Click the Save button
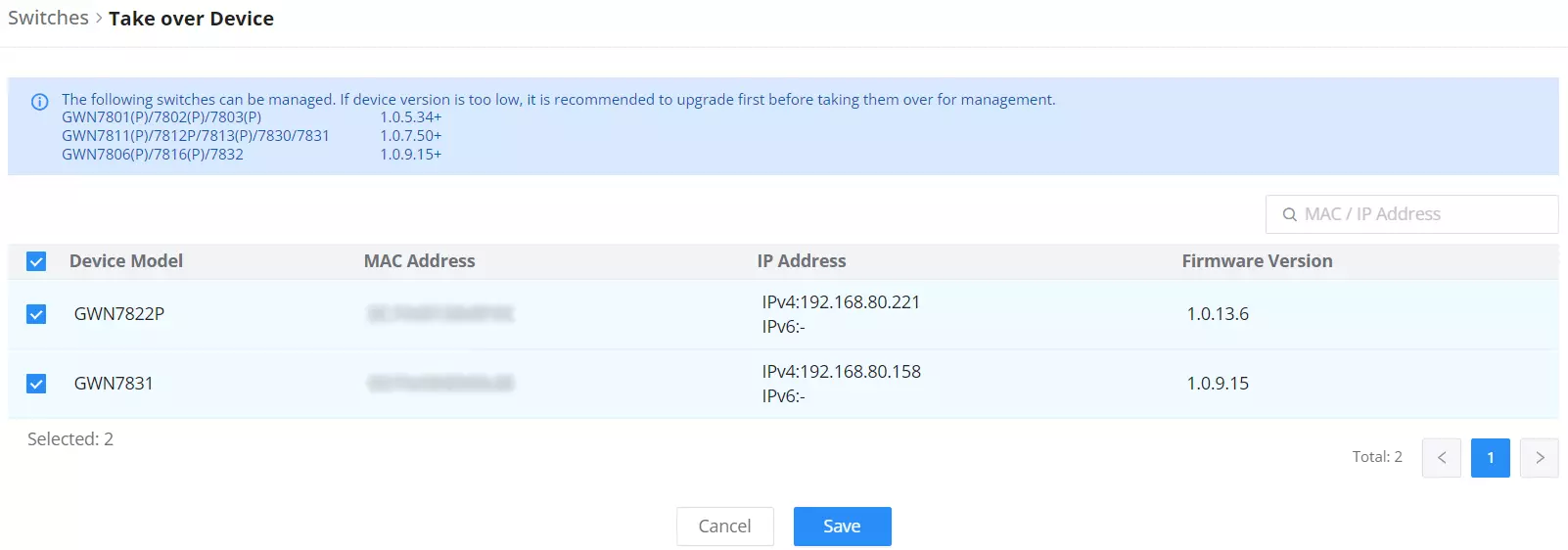Image resolution: width=1568 pixels, height=550 pixels. pos(842,527)
